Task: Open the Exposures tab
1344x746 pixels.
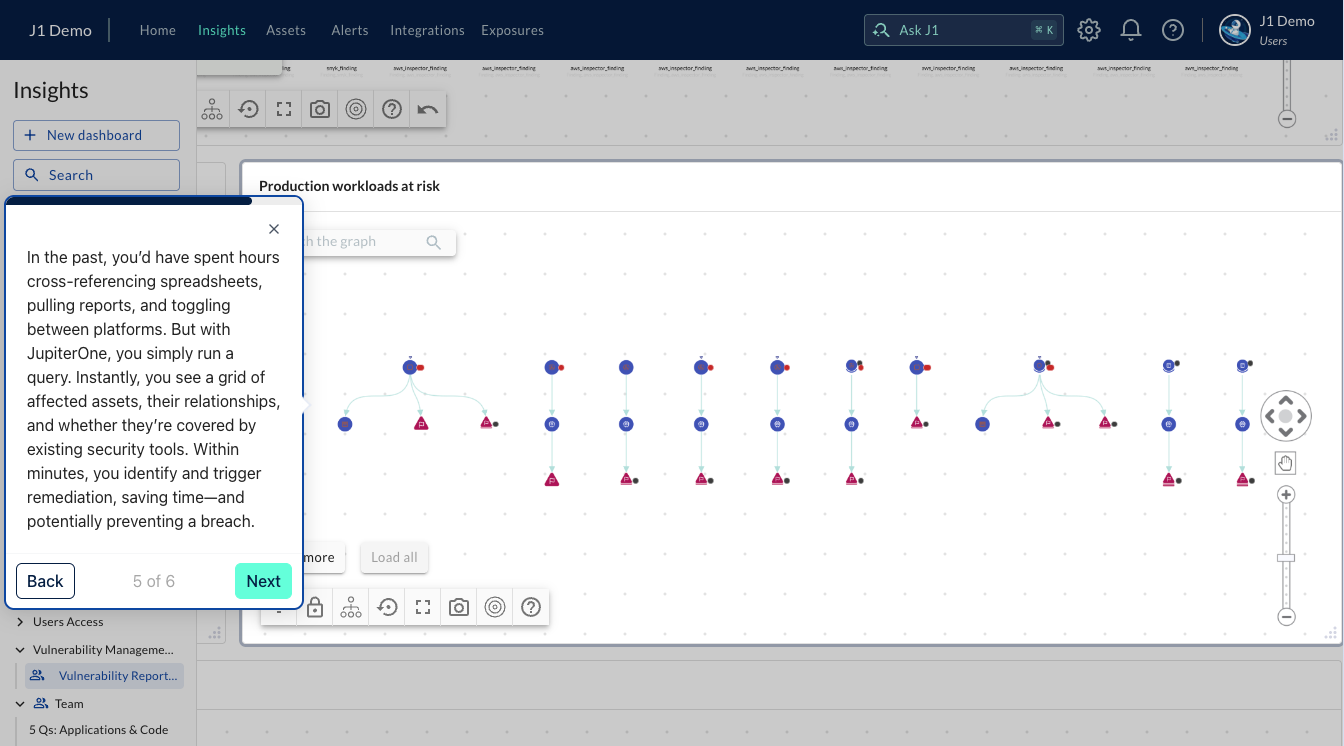Action: click(512, 30)
